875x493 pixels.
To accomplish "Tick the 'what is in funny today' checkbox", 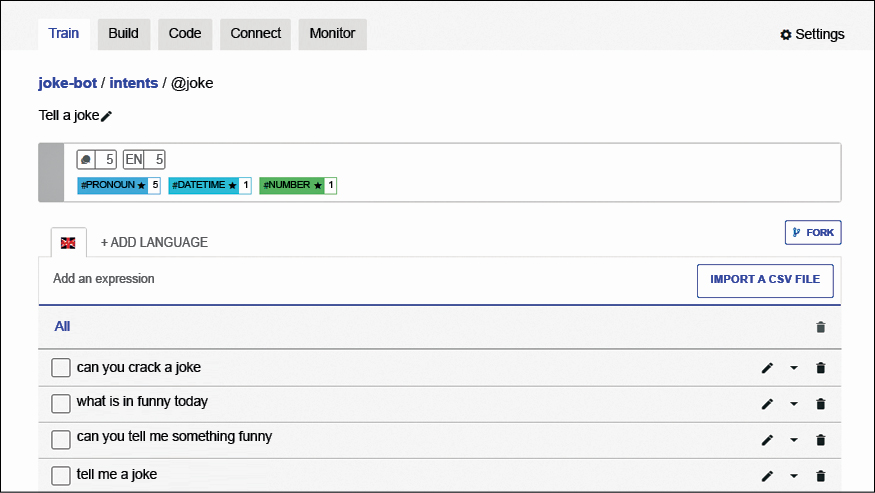I will coord(61,404).
